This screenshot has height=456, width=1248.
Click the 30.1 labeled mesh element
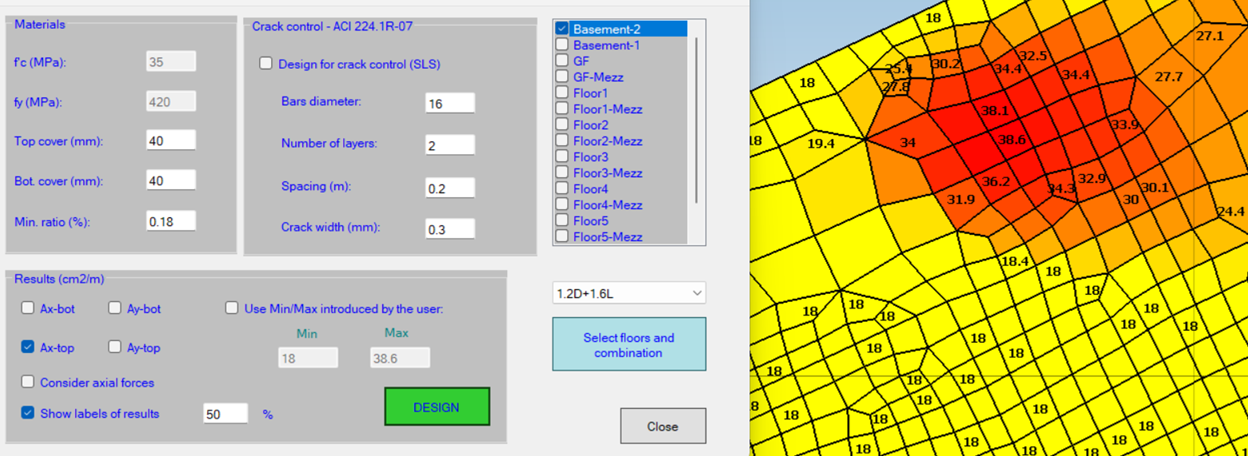point(1154,187)
